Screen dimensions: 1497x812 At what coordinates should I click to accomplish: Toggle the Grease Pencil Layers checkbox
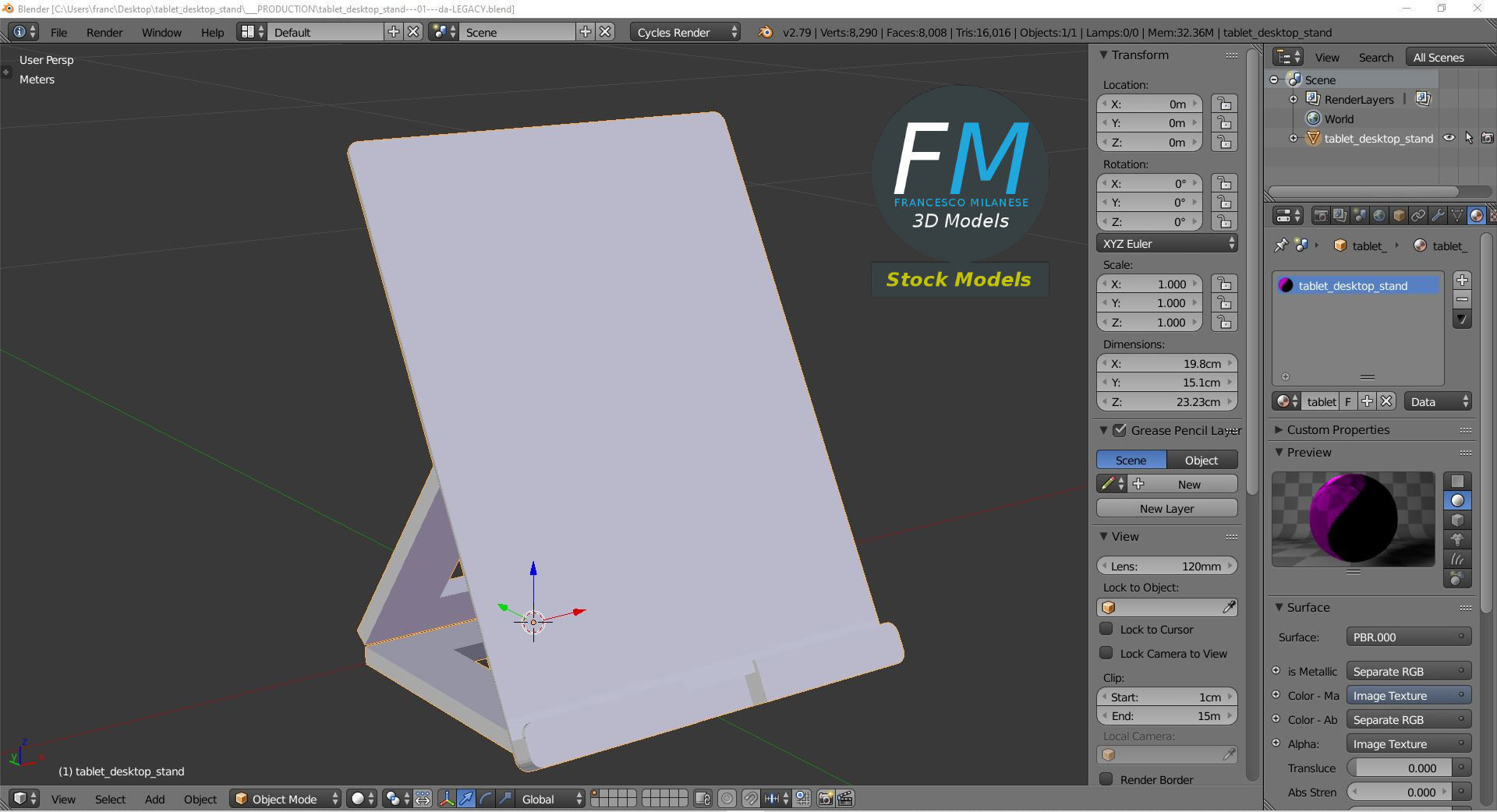1120,430
